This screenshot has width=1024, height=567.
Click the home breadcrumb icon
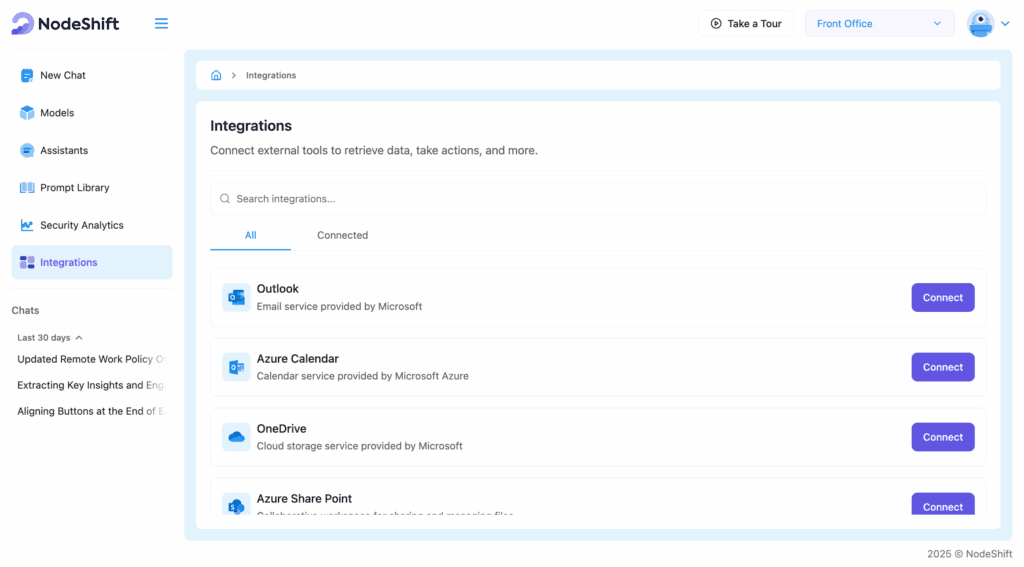pyautogui.click(x=216, y=75)
